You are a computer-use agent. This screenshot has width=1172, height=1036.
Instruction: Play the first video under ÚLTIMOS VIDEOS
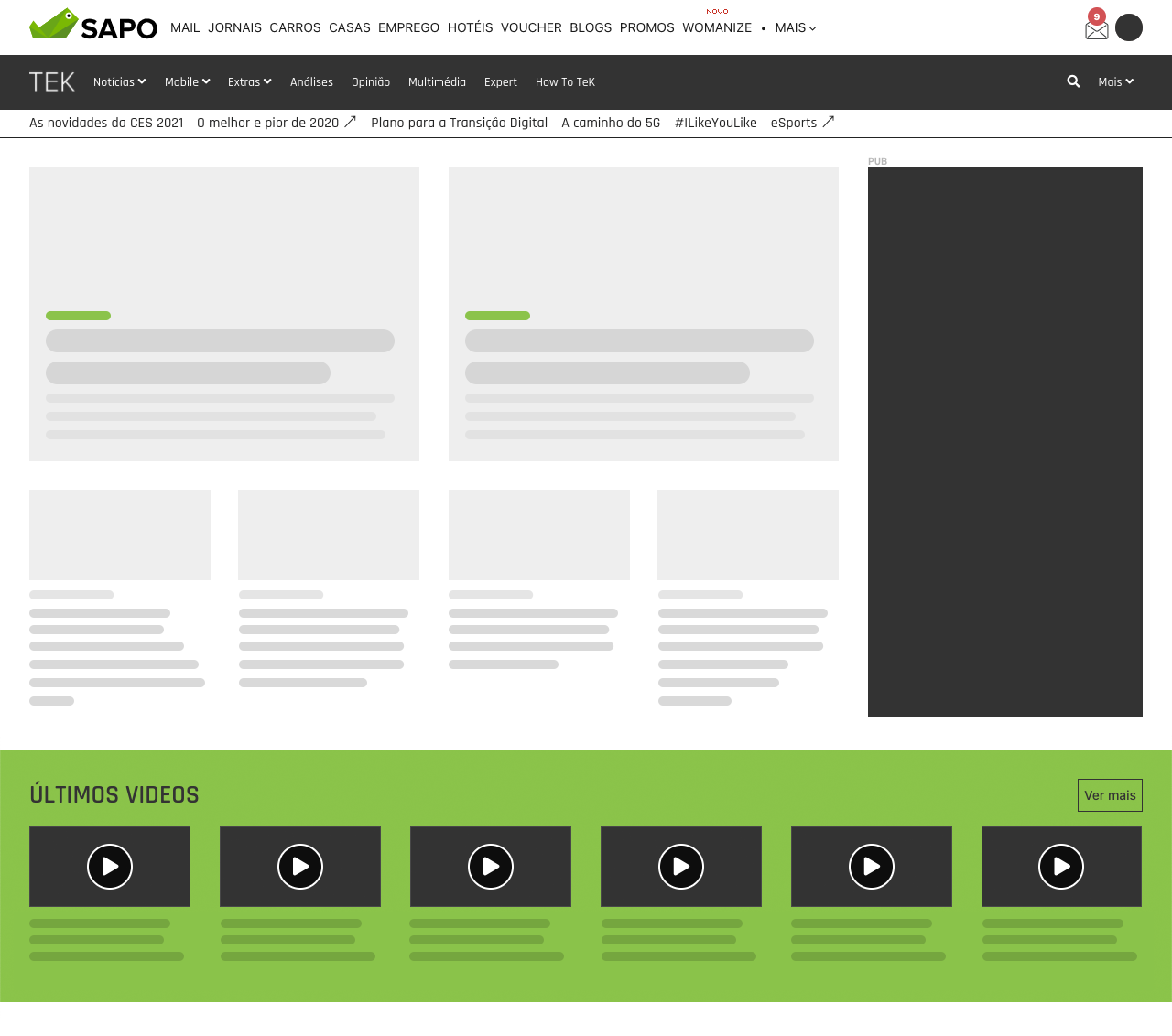point(110,866)
